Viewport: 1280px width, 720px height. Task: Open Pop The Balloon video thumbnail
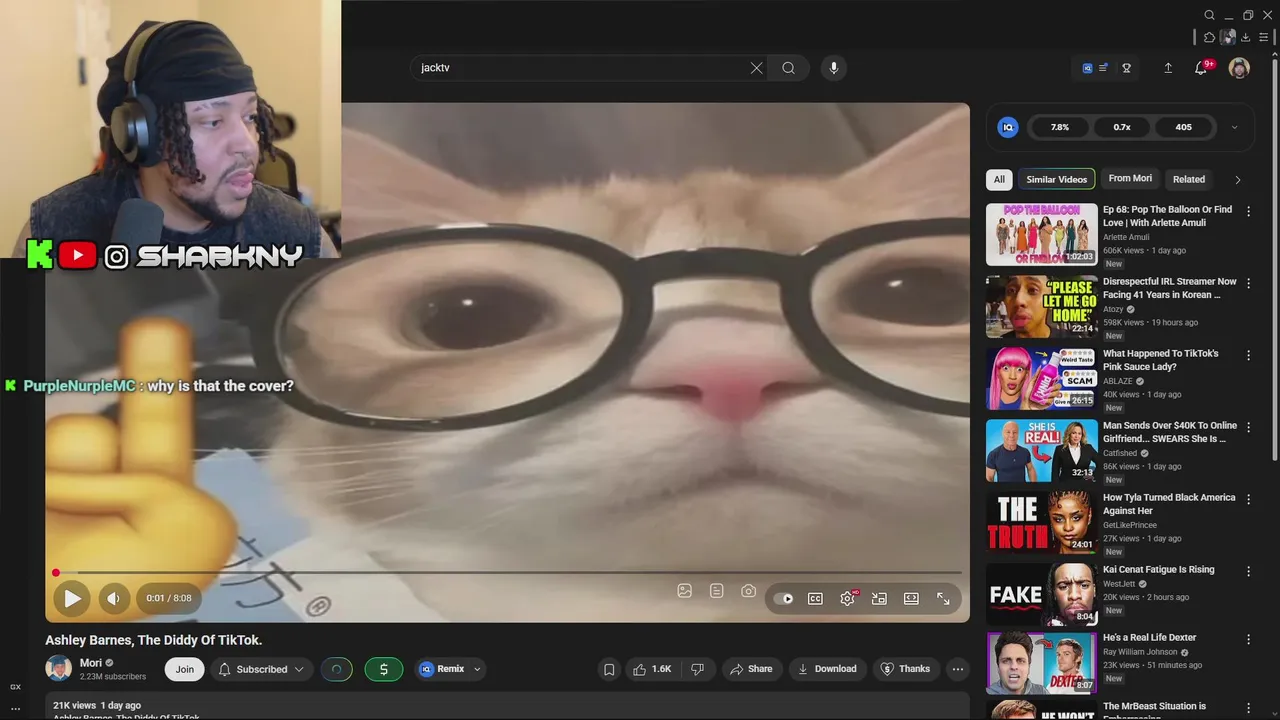click(x=1041, y=235)
